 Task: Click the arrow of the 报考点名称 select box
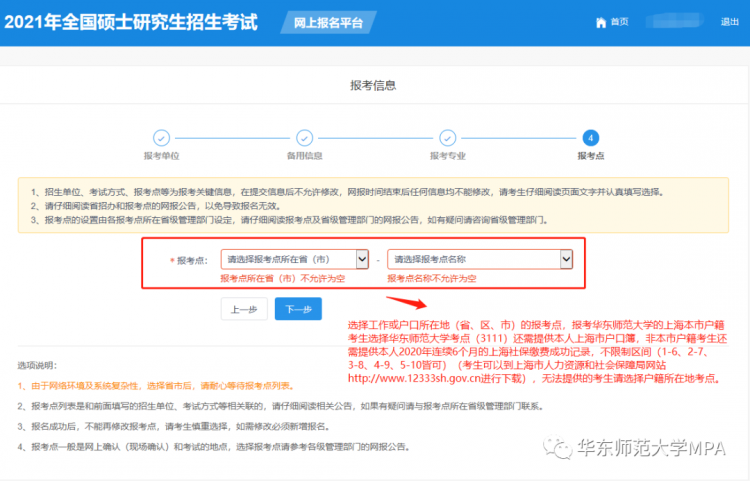pos(566,259)
